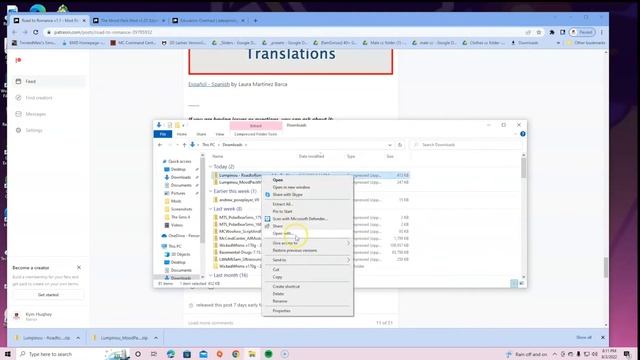This screenshot has width=640, height=360.
Task: Bookmark this page with star icon
Action: [539, 32]
